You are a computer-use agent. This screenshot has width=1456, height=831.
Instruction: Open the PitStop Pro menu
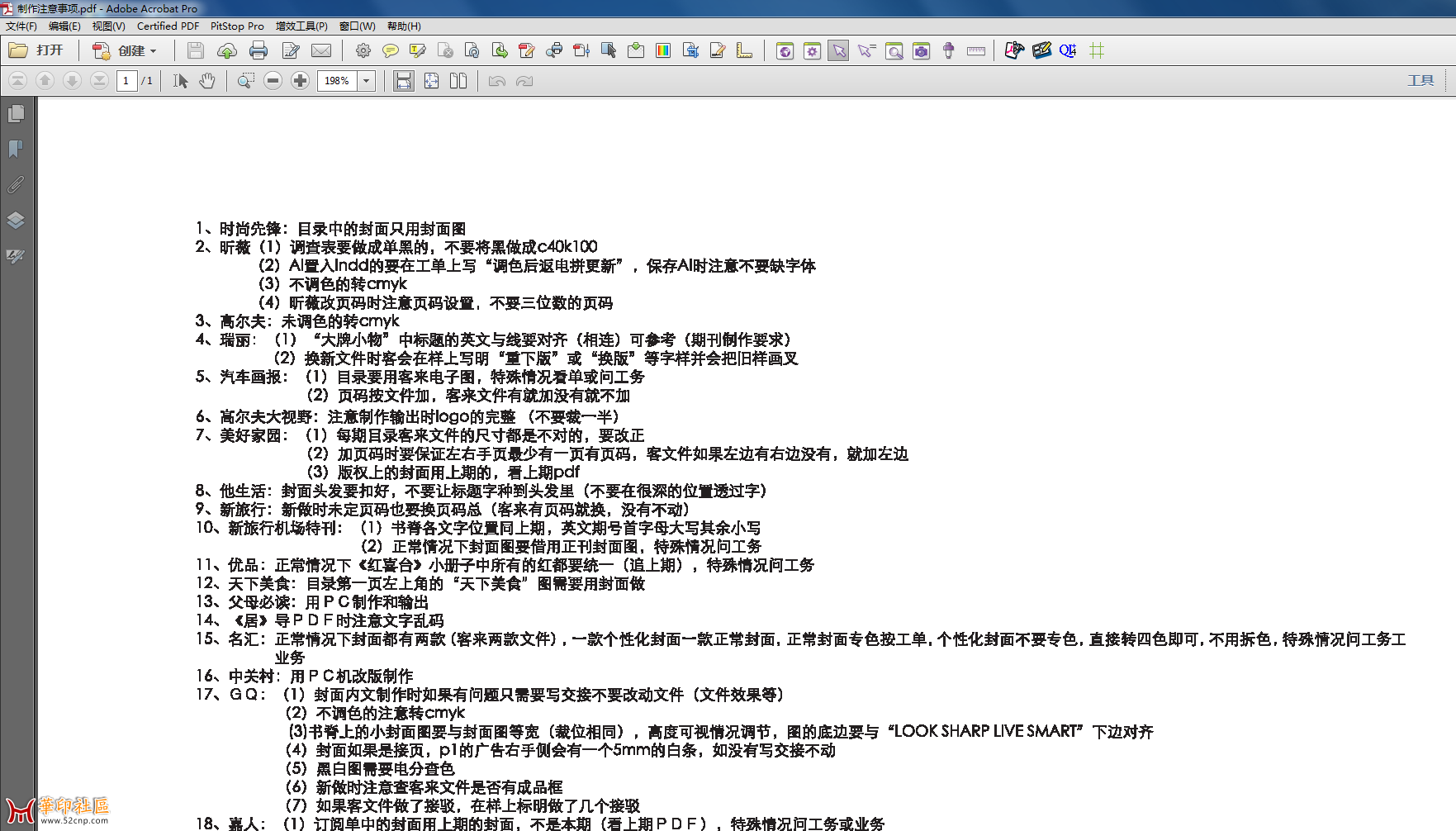click(237, 26)
